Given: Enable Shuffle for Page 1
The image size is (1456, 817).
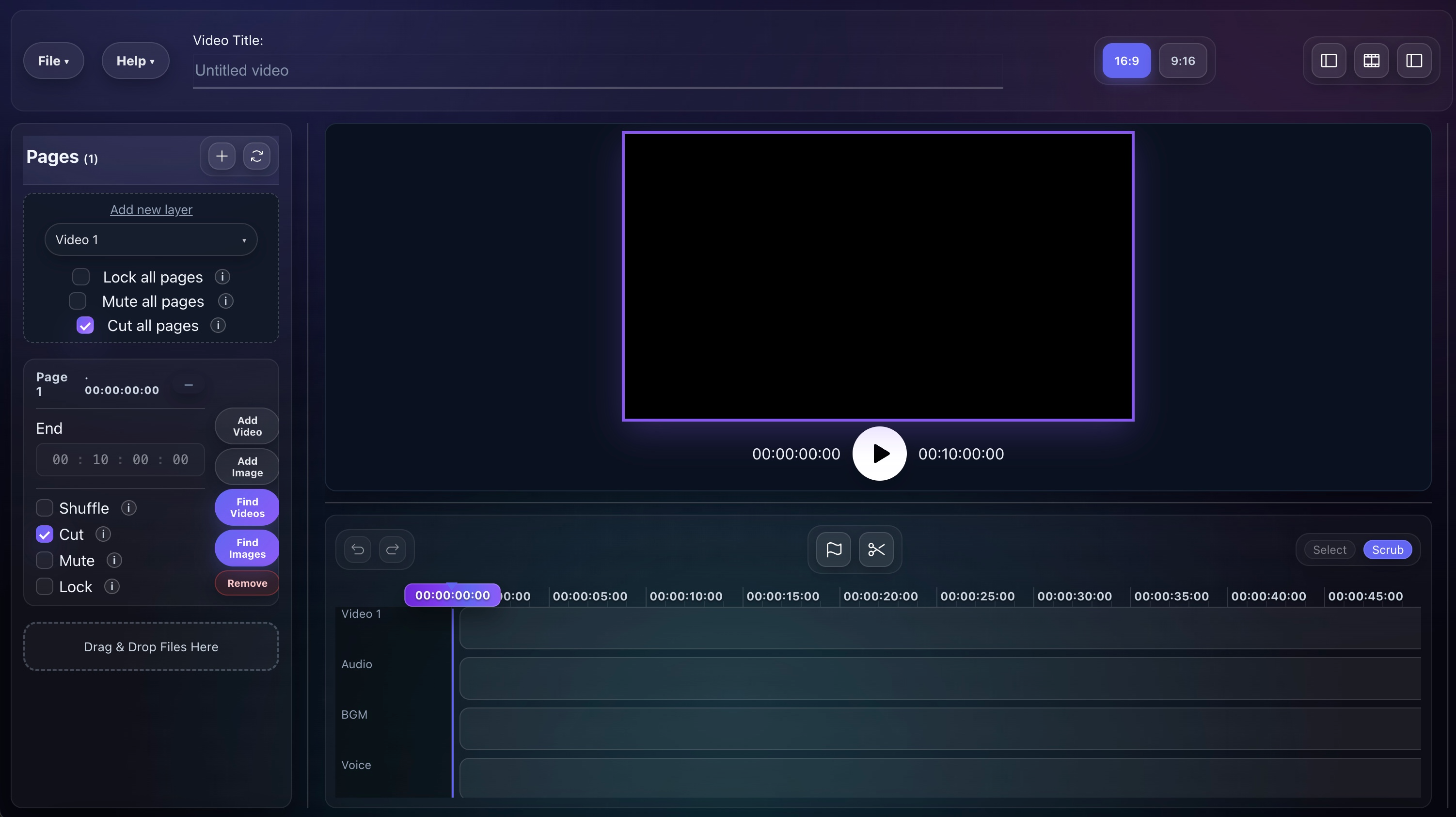Looking at the screenshot, I should (45, 508).
